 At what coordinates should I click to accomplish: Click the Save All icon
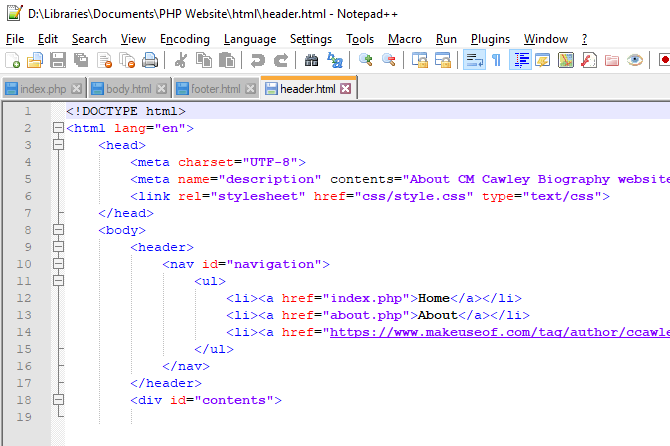81,60
